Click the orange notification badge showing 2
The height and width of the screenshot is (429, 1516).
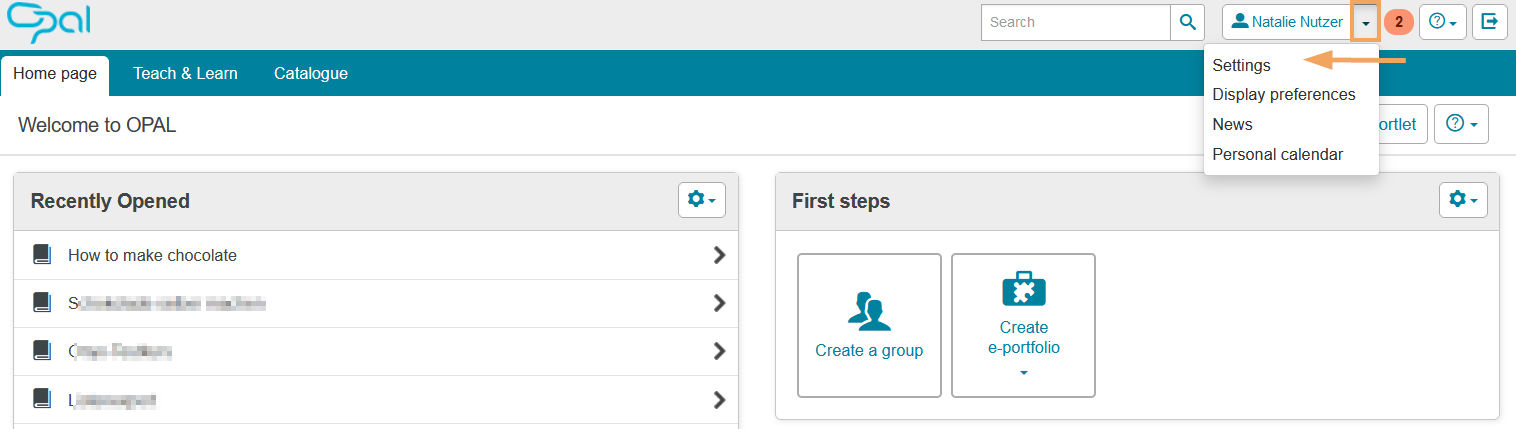(1398, 22)
